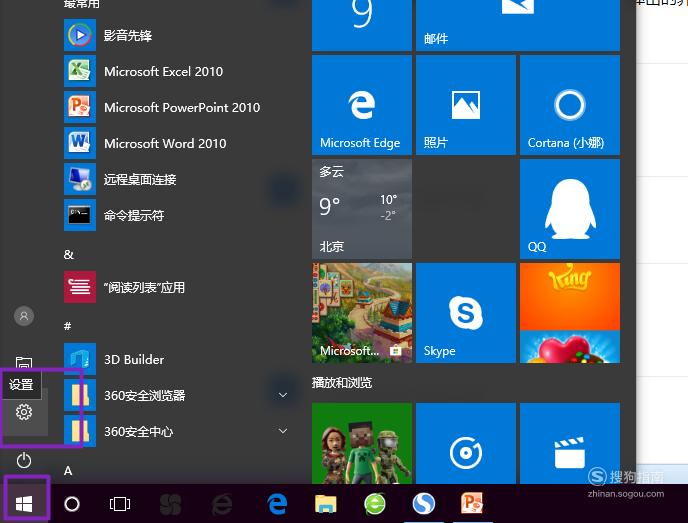Image resolution: width=688 pixels, height=523 pixels.
Task: Open Sogou browser on taskbar
Action: tap(424, 504)
